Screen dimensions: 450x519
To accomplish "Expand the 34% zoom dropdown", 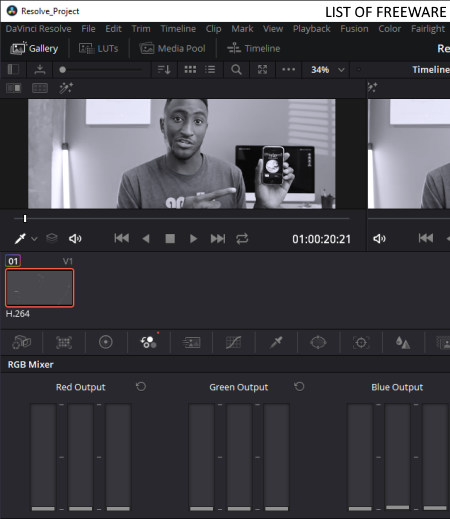I will pos(341,70).
